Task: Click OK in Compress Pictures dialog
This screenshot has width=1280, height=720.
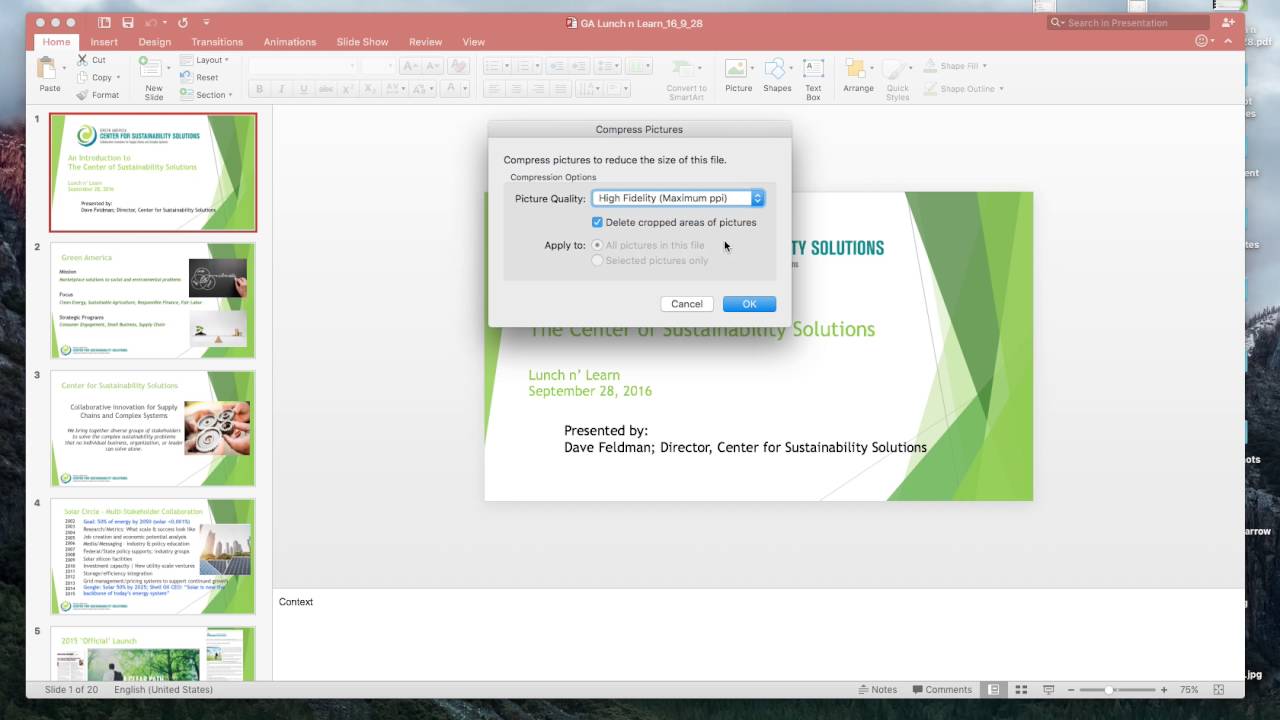Action: click(x=749, y=304)
